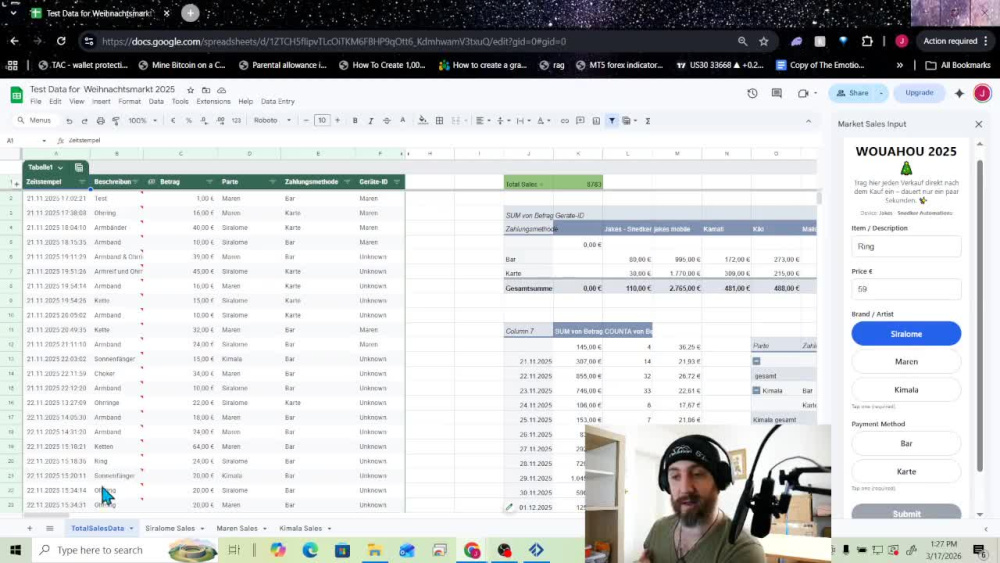Toggle the filter button in the toolbar
Image resolution: width=1000 pixels, height=563 pixels.
(x=612, y=121)
